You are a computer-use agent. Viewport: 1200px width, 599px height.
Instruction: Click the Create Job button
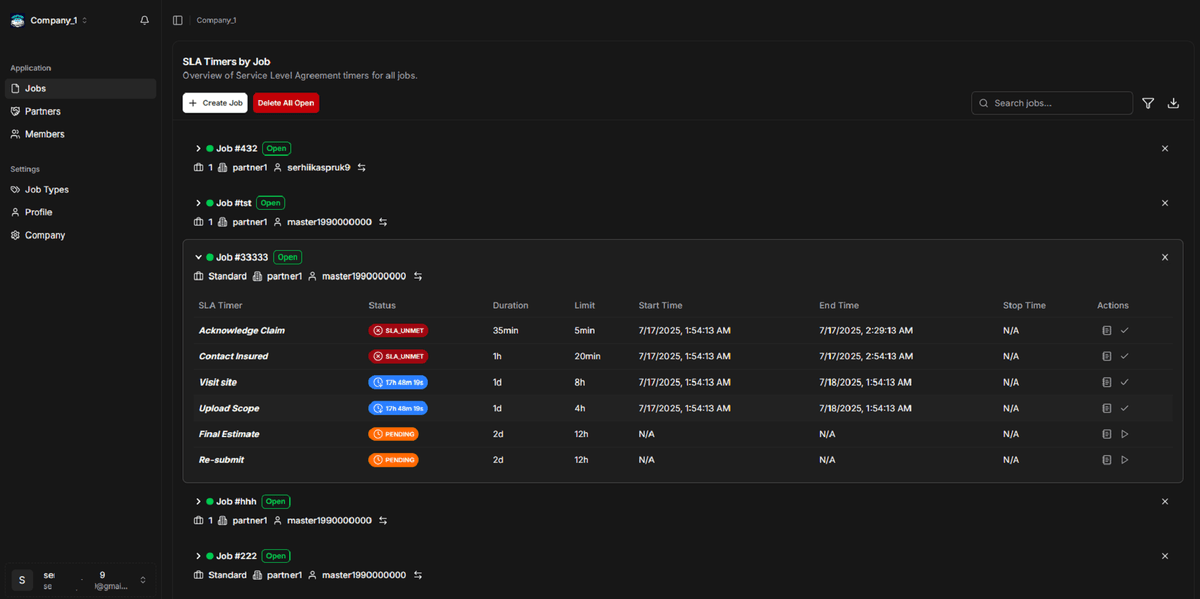(215, 103)
